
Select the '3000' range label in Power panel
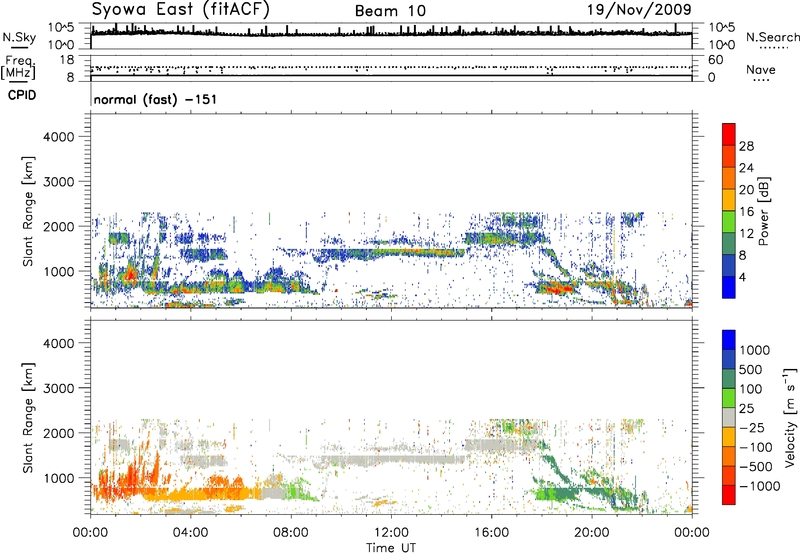point(58,182)
